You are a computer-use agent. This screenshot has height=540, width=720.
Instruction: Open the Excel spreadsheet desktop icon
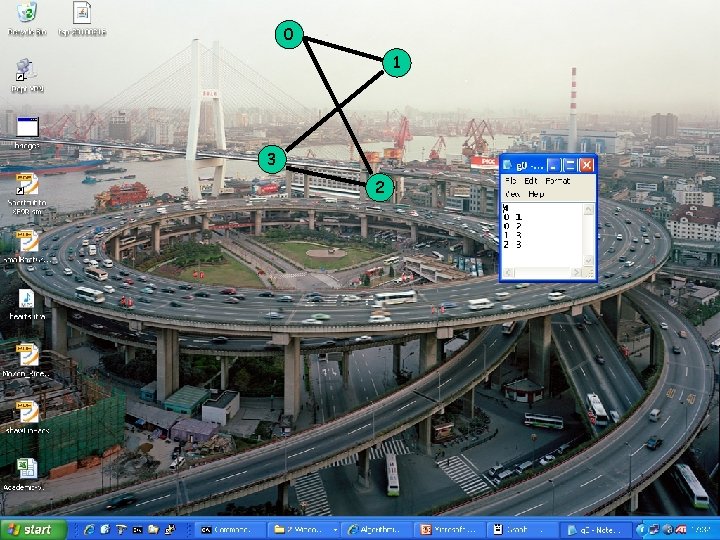[x=28, y=469]
